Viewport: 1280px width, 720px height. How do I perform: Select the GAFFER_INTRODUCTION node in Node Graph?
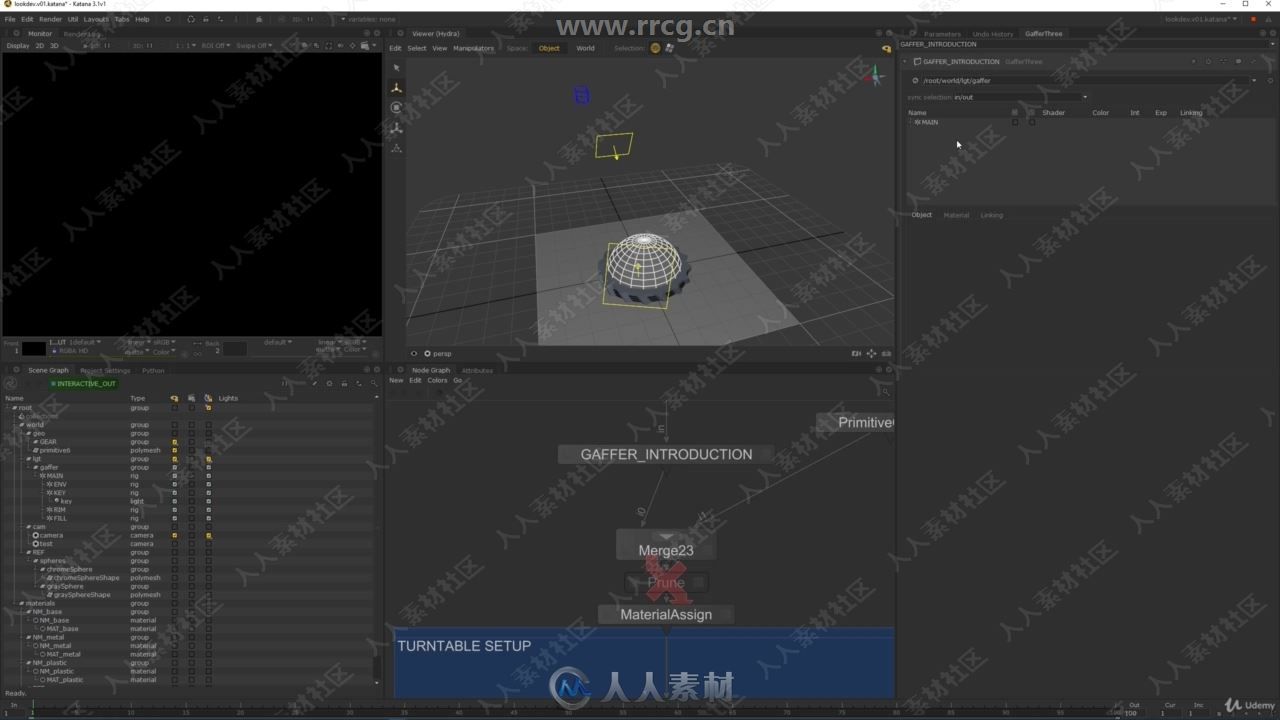pos(666,454)
